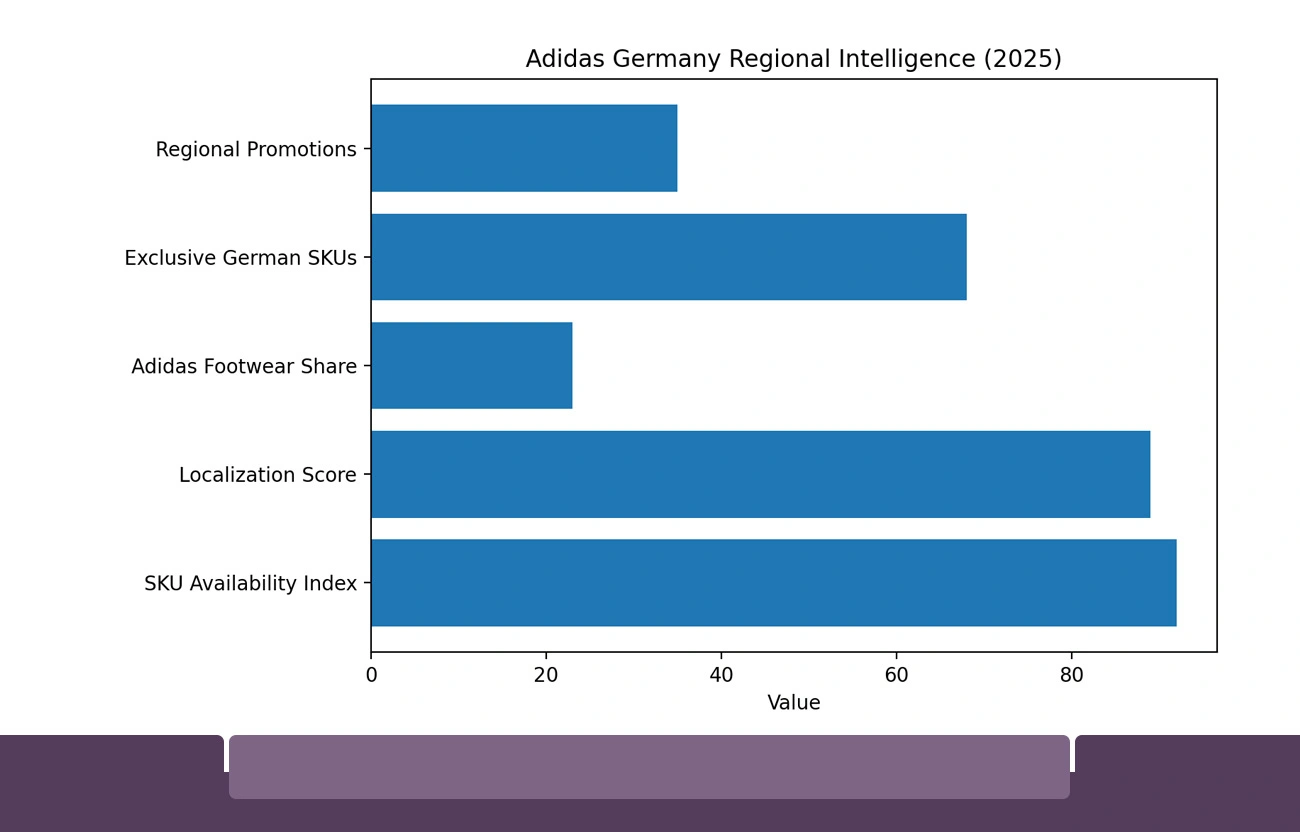Click the x-axis tick label '20'
1300x832 pixels.
[546, 676]
